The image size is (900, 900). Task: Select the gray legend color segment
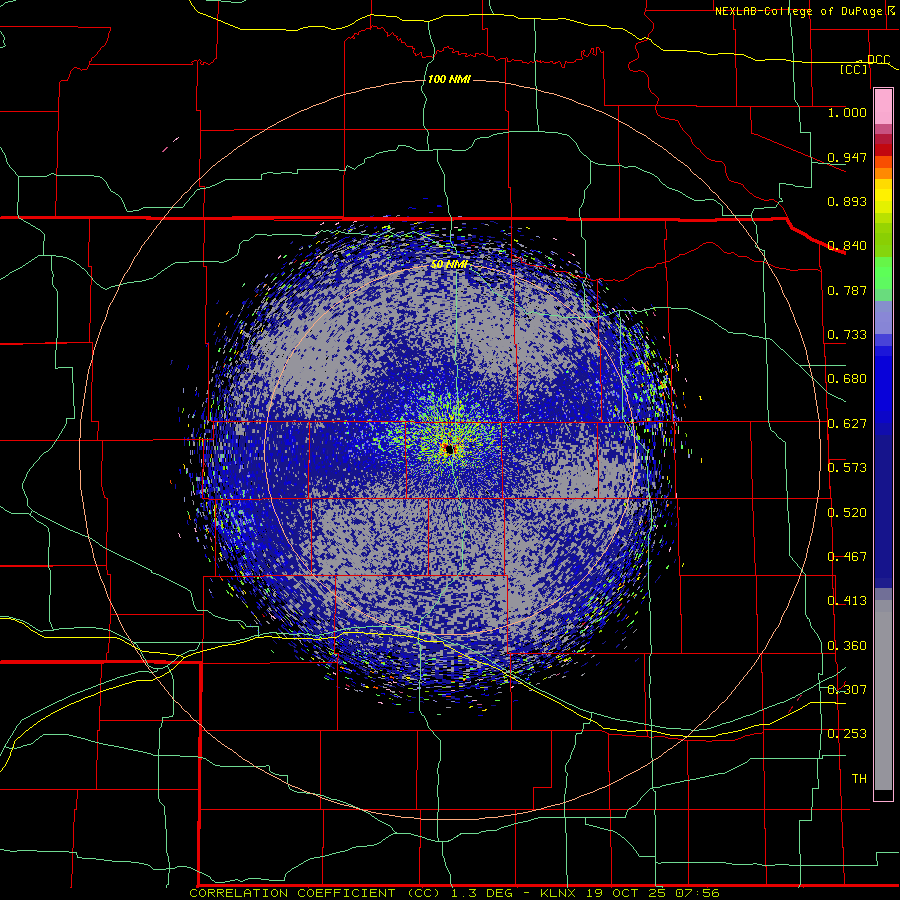(x=883, y=695)
